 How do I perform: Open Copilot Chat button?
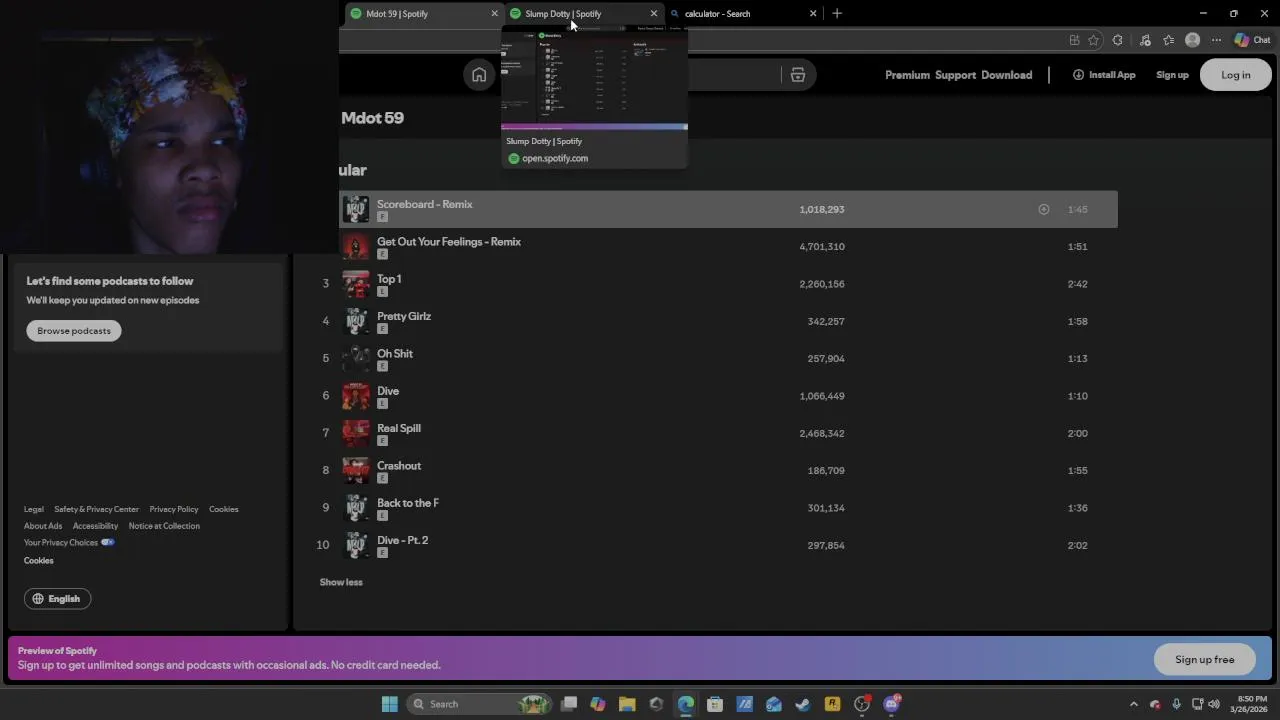pos(1252,40)
